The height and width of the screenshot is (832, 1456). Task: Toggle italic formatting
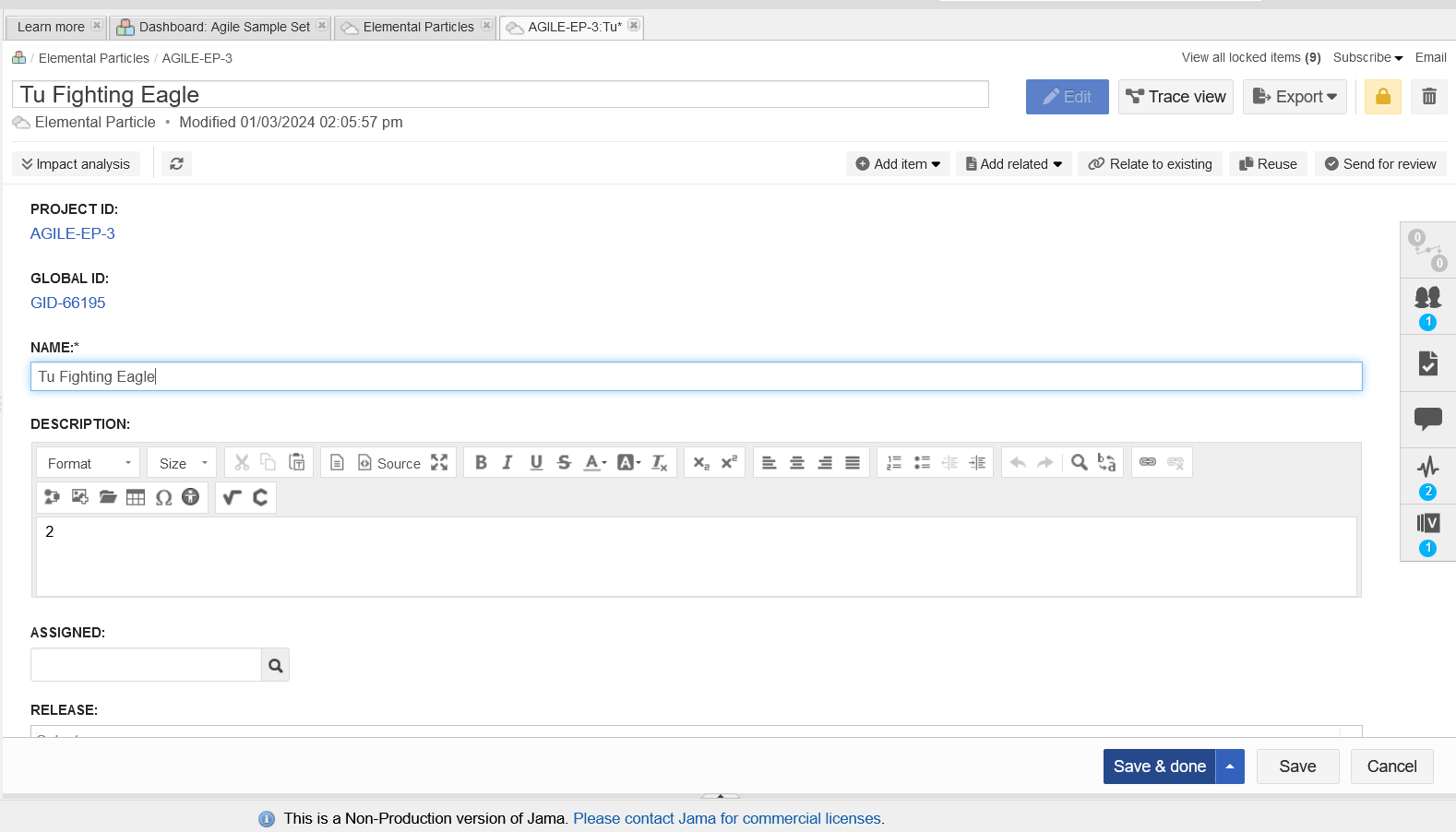pyautogui.click(x=507, y=463)
